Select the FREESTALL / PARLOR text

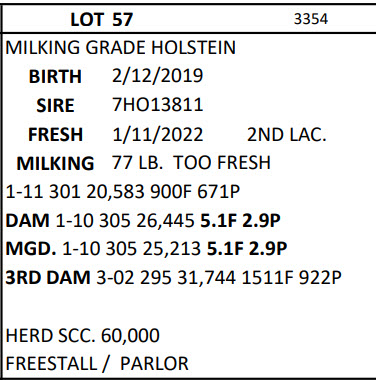(x=97, y=364)
